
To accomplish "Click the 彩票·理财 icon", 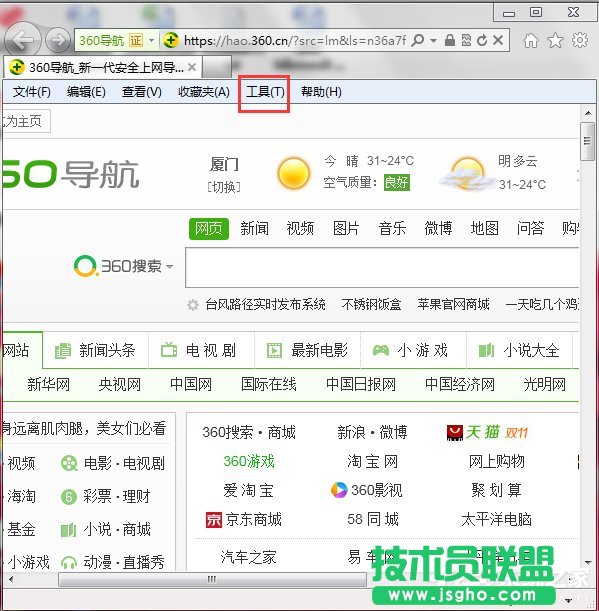I will [x=69, y=497].
